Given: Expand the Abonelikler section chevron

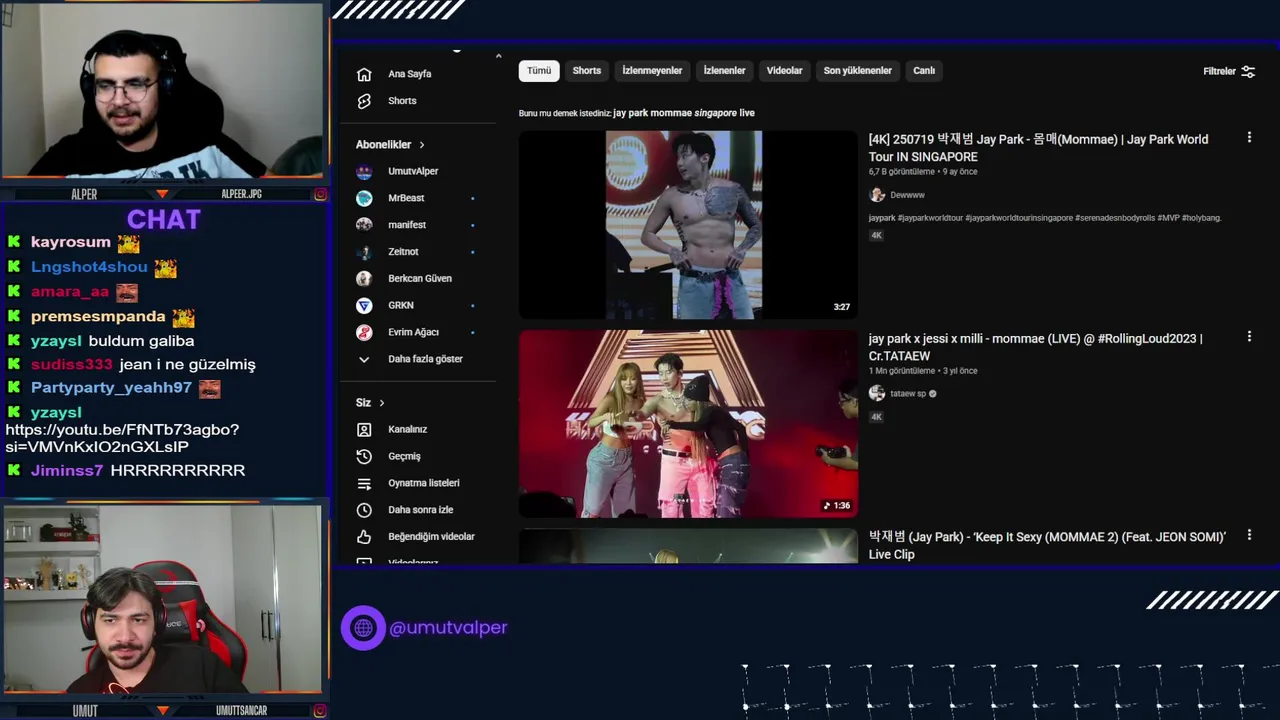Looking at the screenshot, I should click(421, 145).
